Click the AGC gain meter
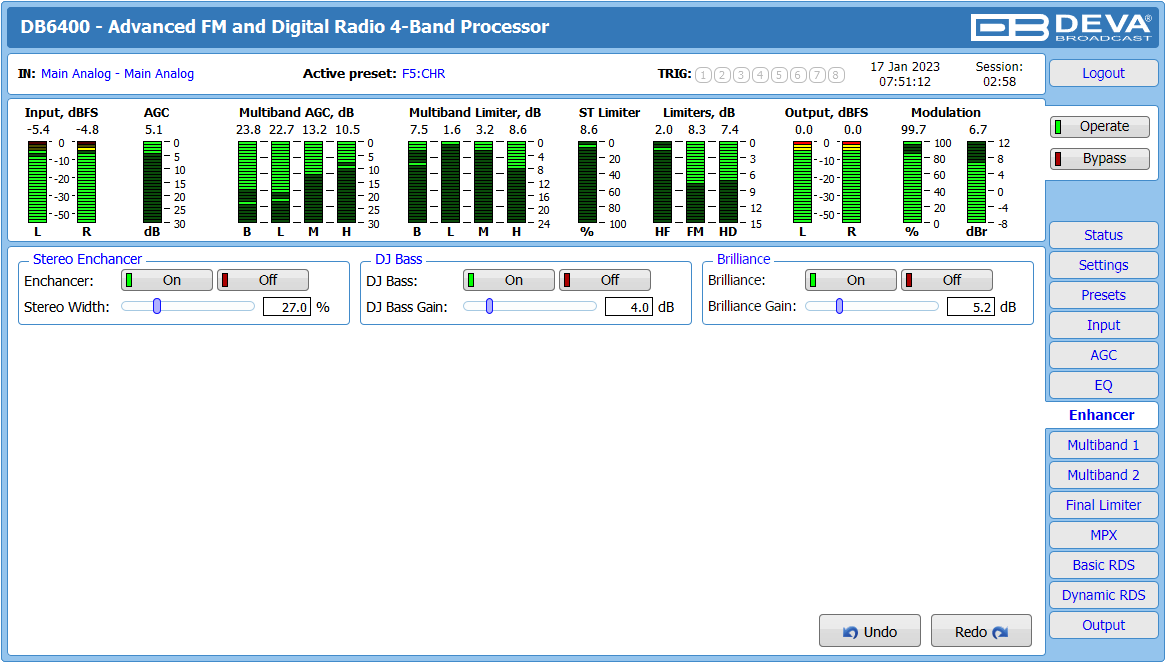 (x=152, y=182)
